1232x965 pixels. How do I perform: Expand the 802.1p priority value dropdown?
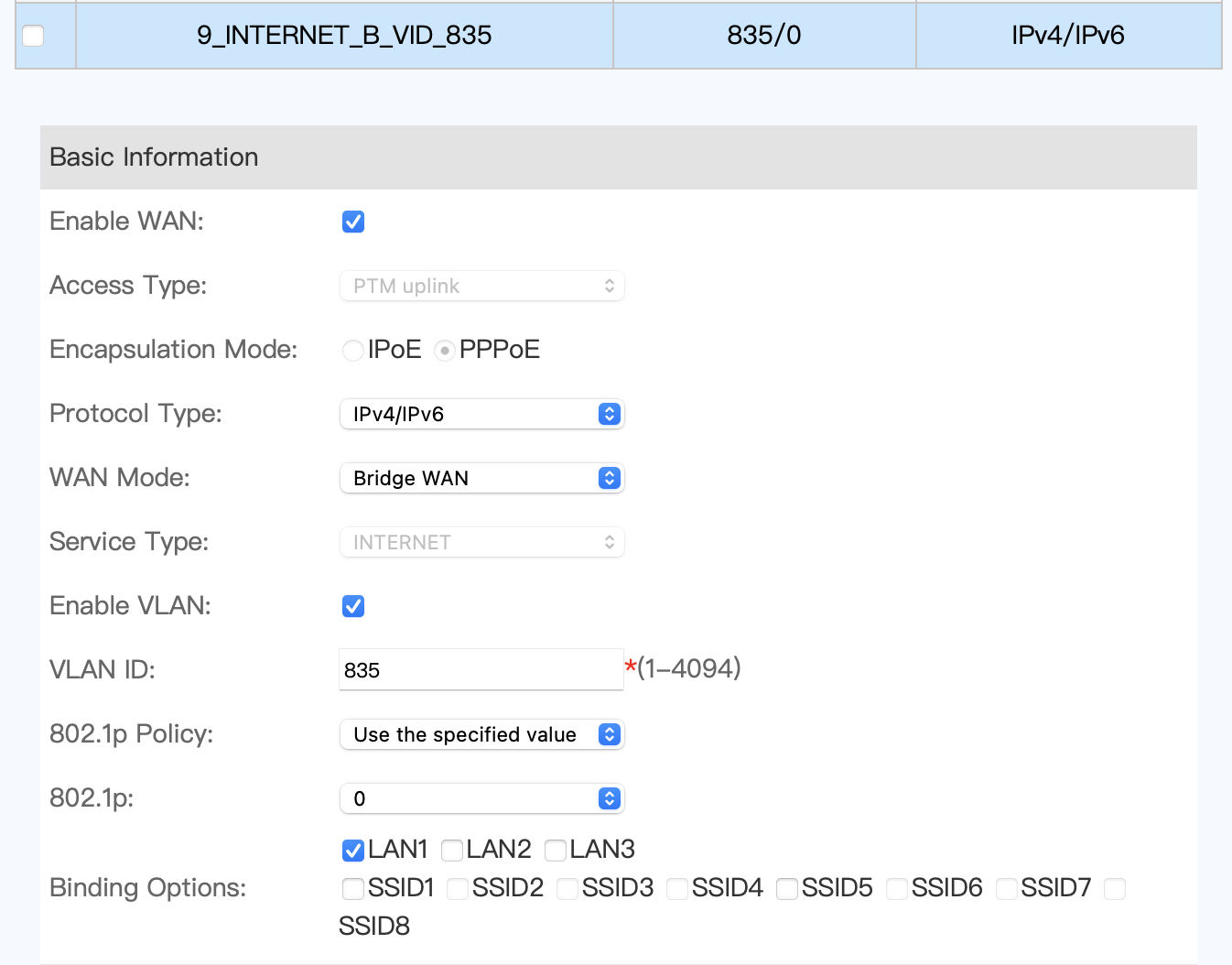[481, 798]
